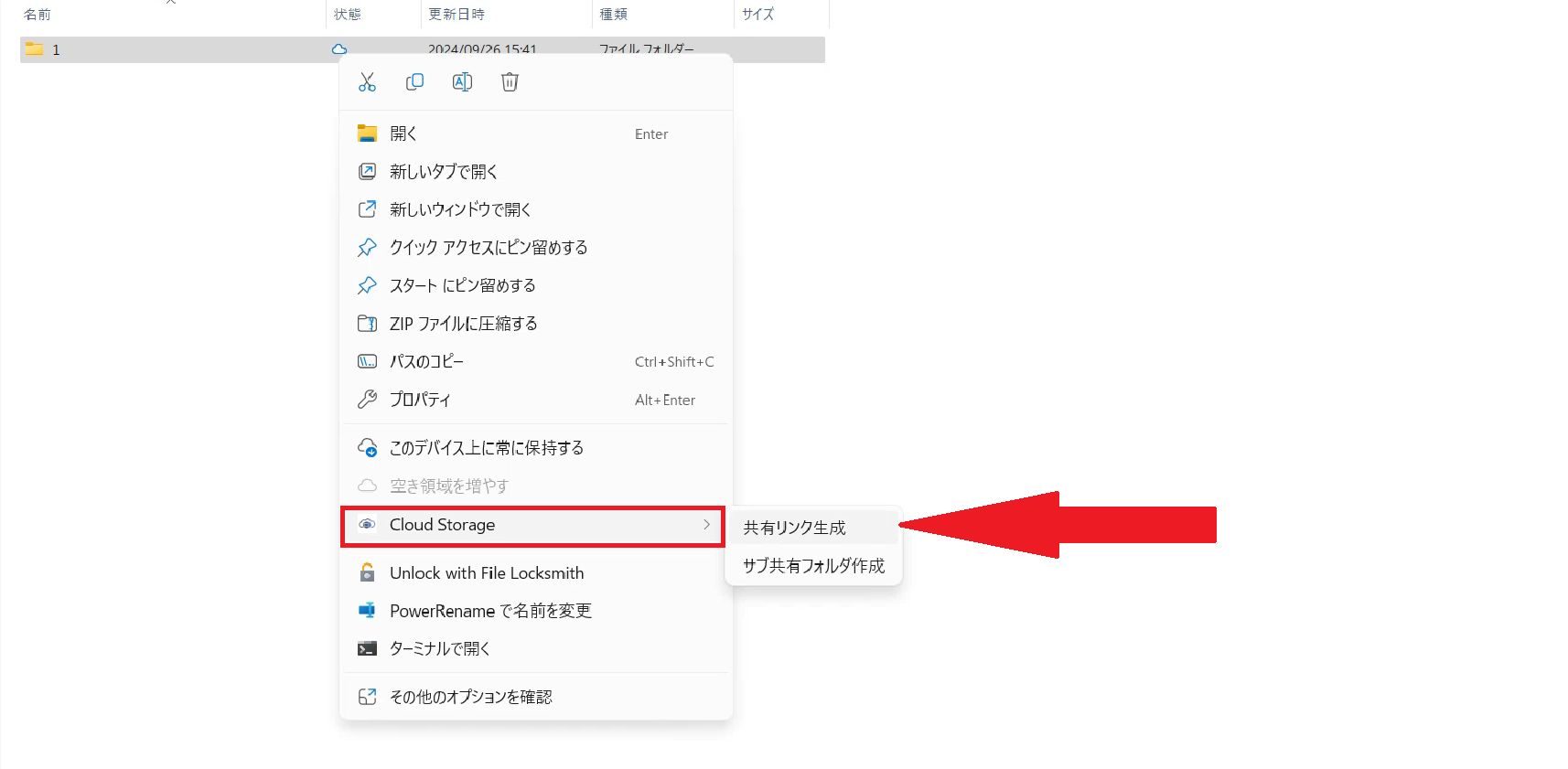This screenshot has height=769, width=1568.
Task: Choose 新しいウィンドウで開く
Action: coord(535,209)
